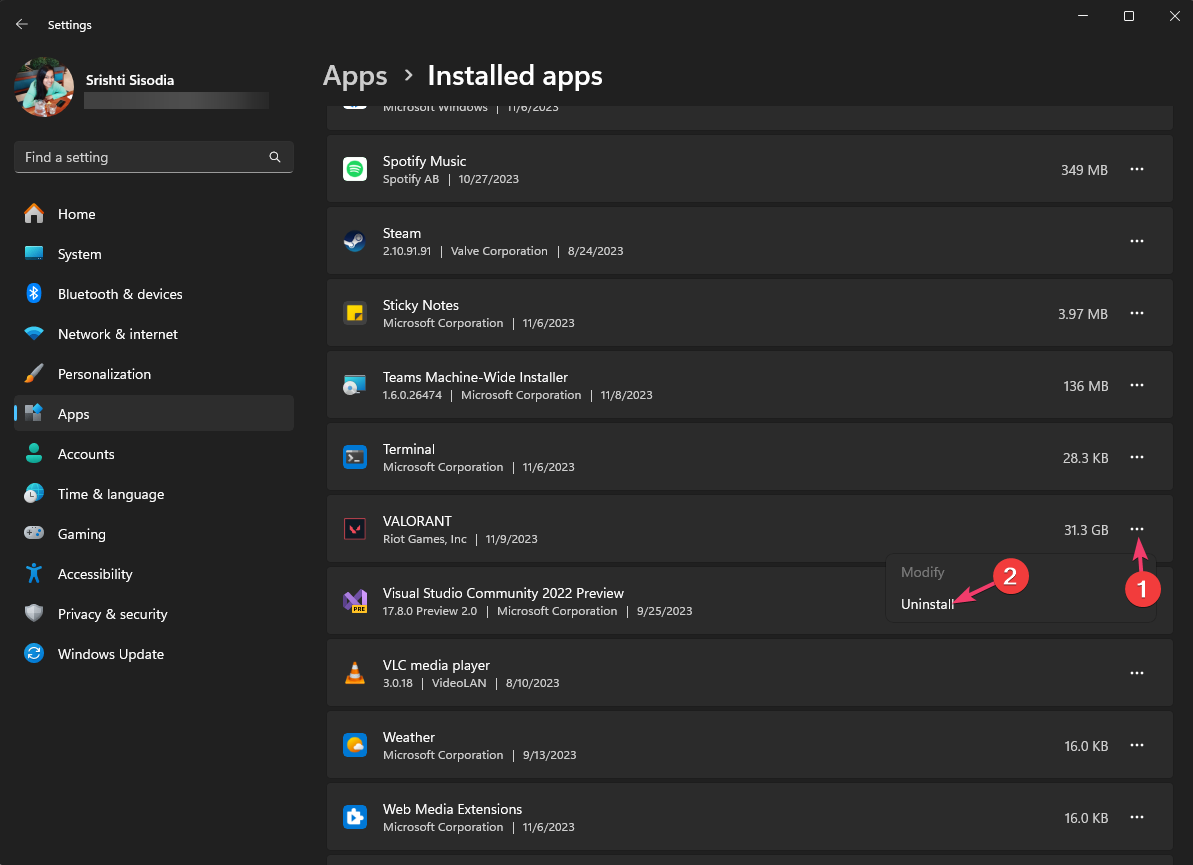Viewport: 1193px width, 865px height.
Task: Click the VALORANT app name
Action: 417,521
